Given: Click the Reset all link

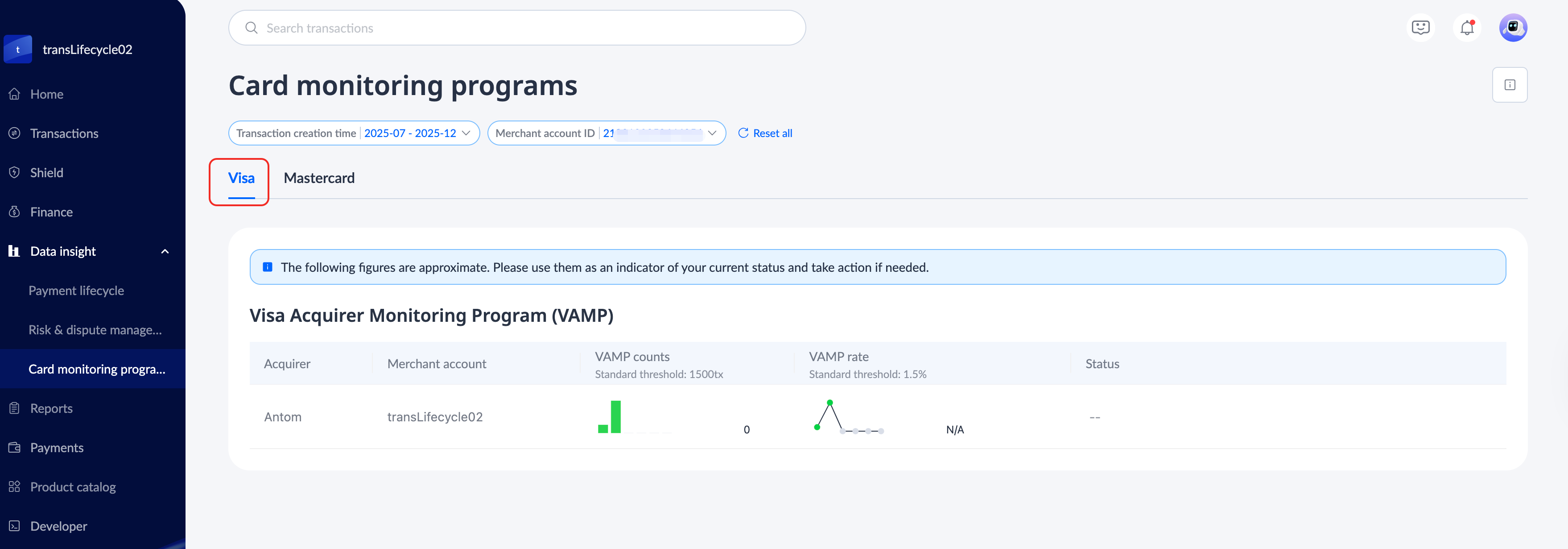Looking at the screenshot, I should pos(772,133).
